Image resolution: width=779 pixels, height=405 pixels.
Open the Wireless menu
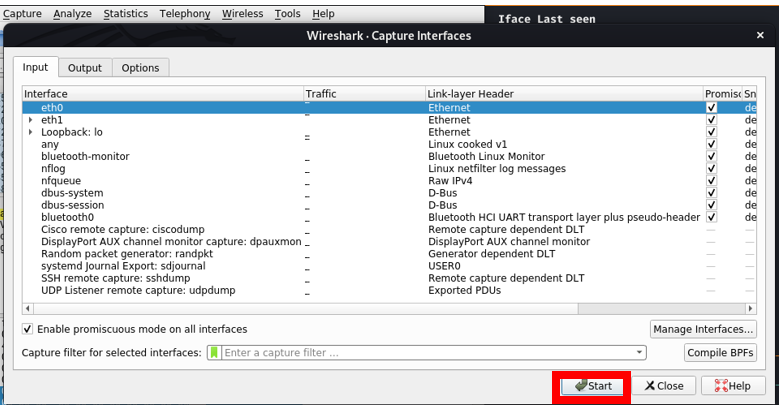click(242, 14)
